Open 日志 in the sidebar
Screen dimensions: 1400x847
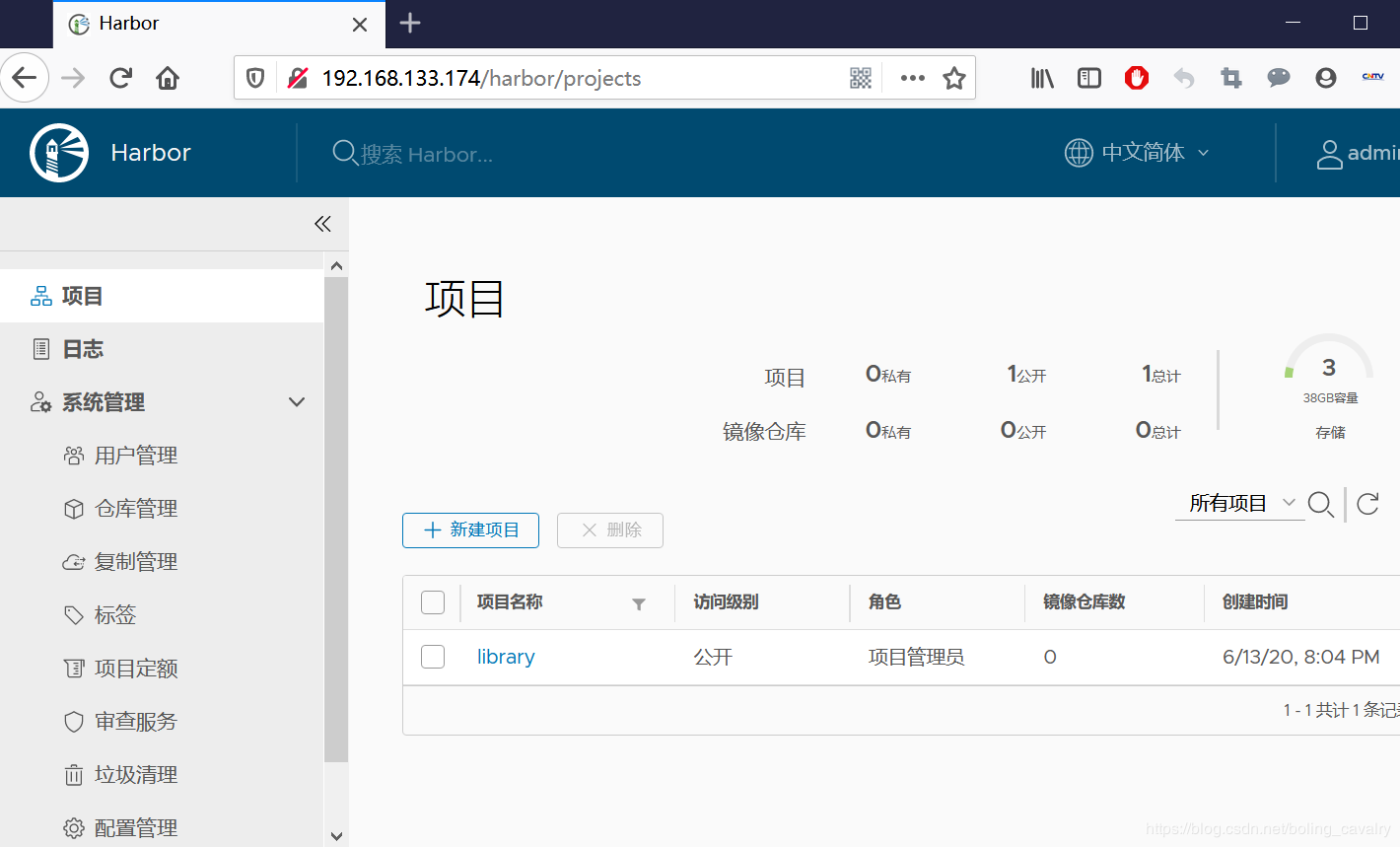click(83, 349)
